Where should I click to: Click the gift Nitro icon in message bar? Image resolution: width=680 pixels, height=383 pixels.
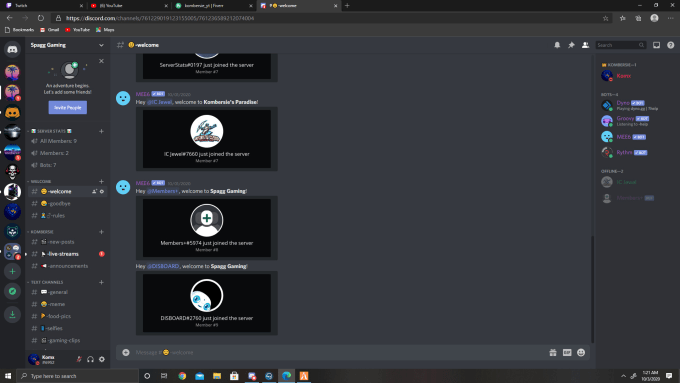tap(552, 353)
